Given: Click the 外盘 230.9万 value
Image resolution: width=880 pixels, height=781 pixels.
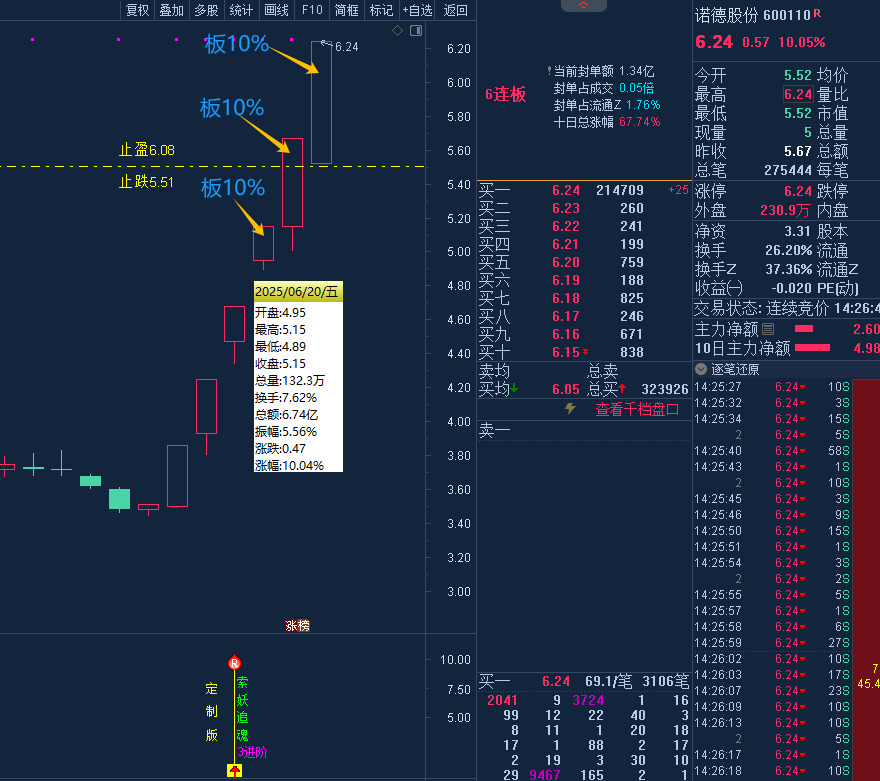Looking at the screenshot, I should (785, 210).
